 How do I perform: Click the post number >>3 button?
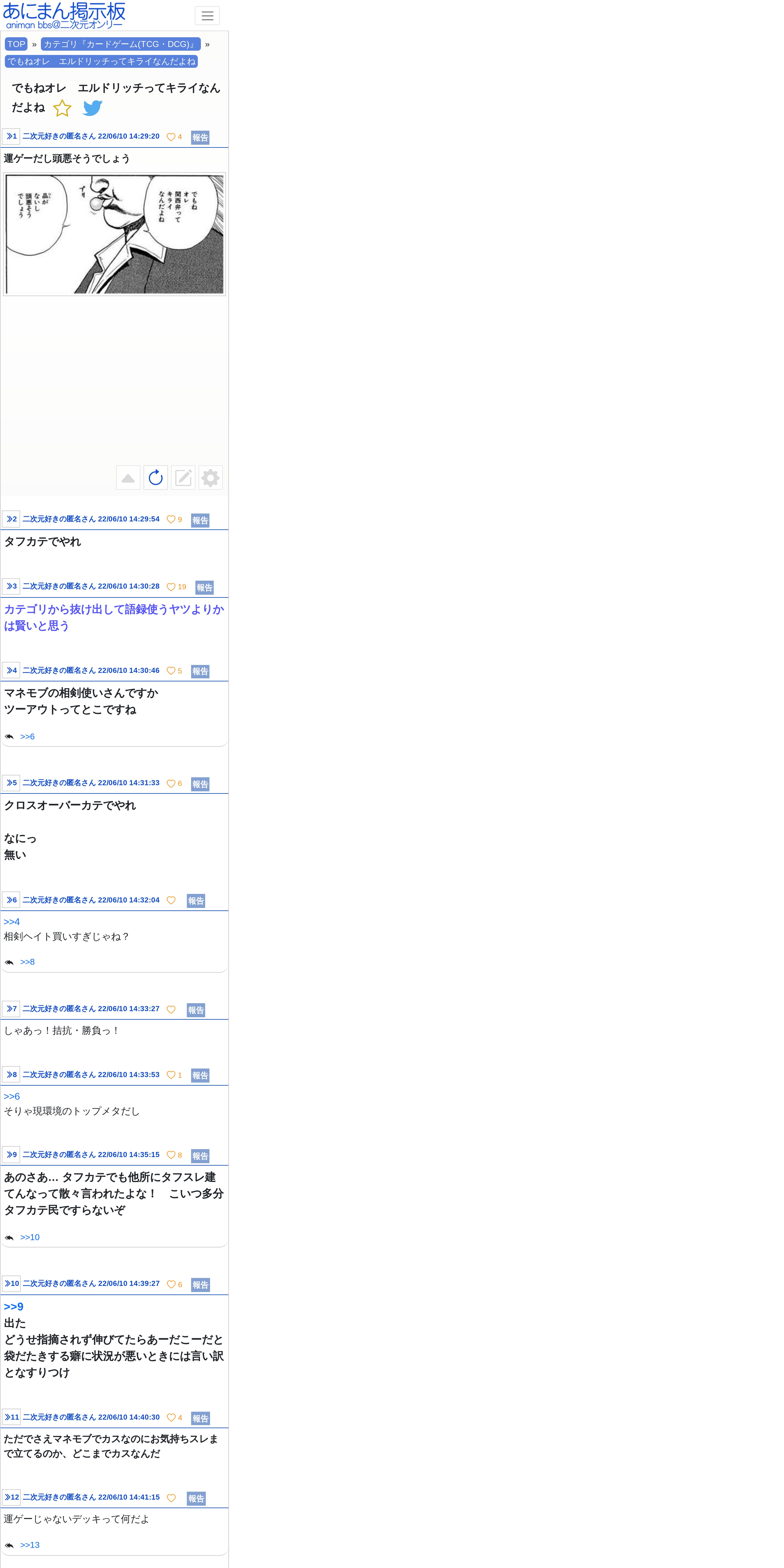tap(11, 586)
